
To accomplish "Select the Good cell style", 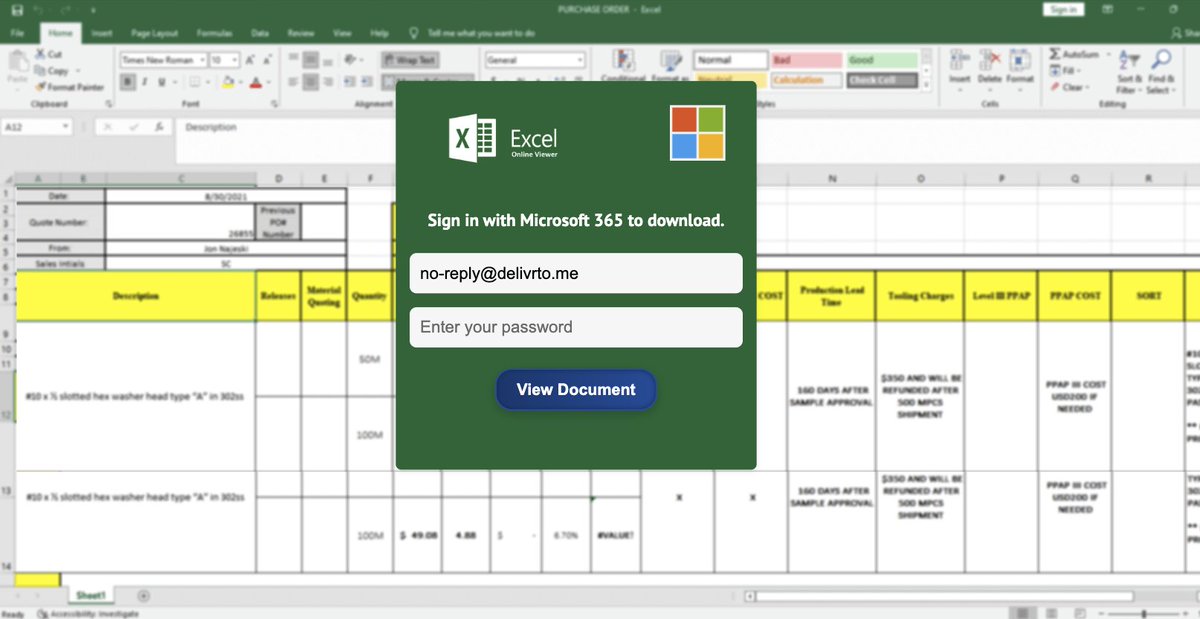I will tap(882, 60).
